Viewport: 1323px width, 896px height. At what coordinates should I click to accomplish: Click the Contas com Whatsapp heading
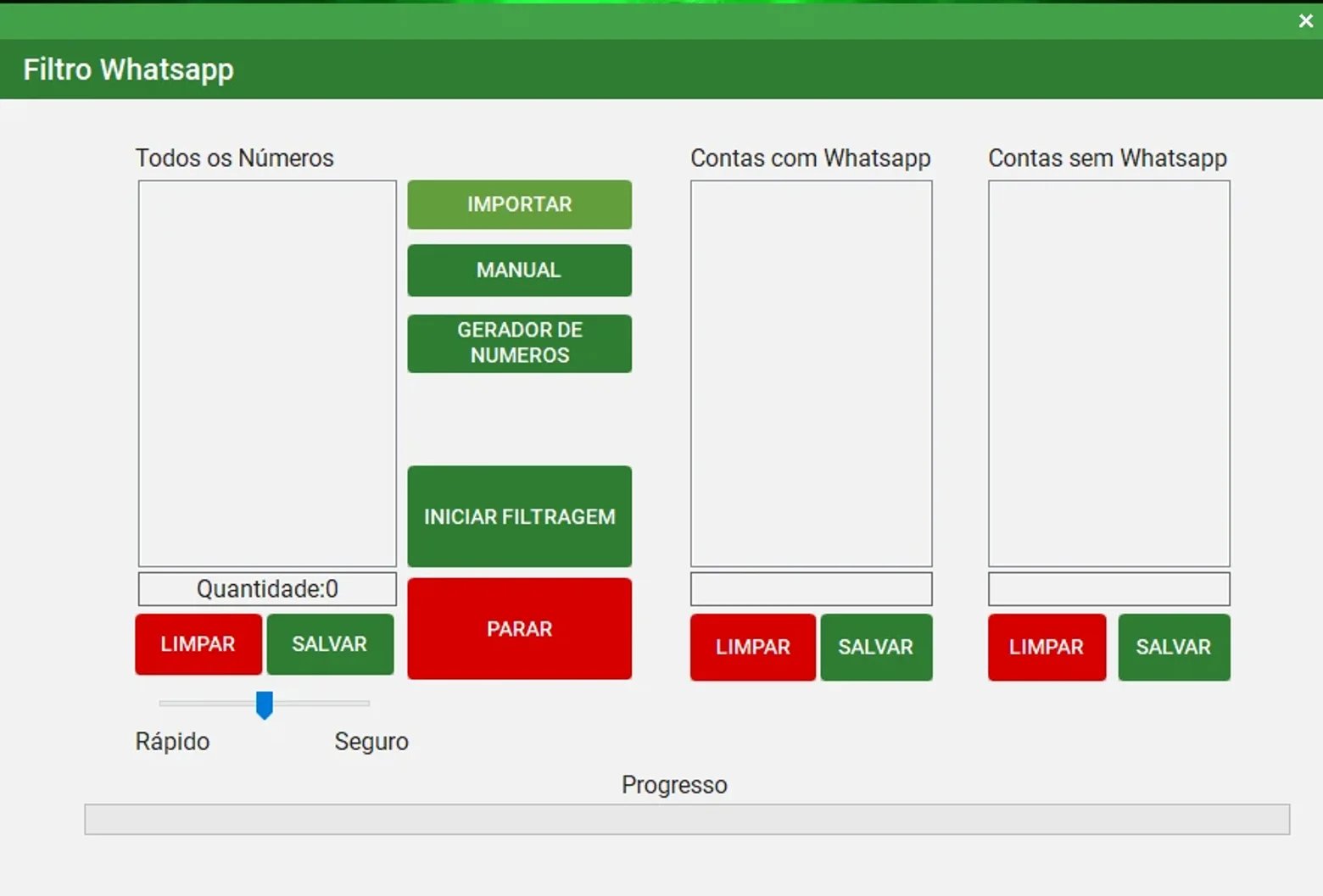[811, 158]
